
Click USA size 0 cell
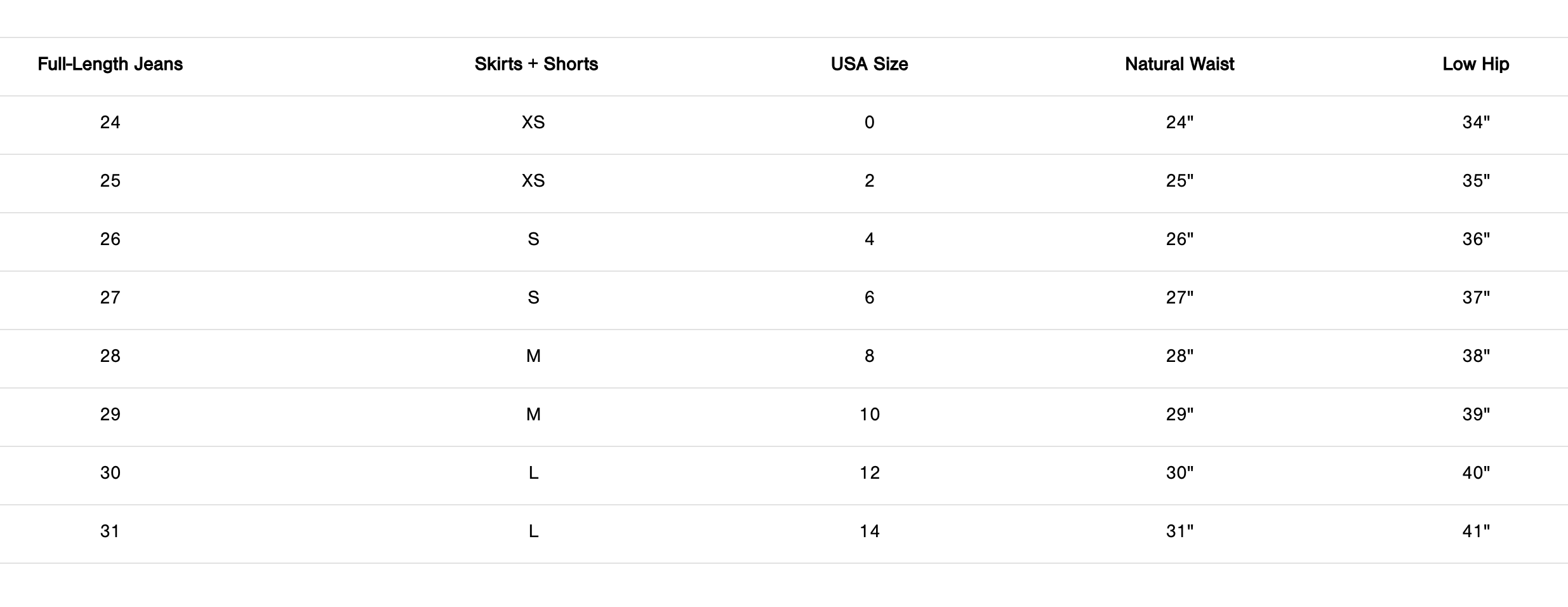pyautogui.click(x=869, y=123)
